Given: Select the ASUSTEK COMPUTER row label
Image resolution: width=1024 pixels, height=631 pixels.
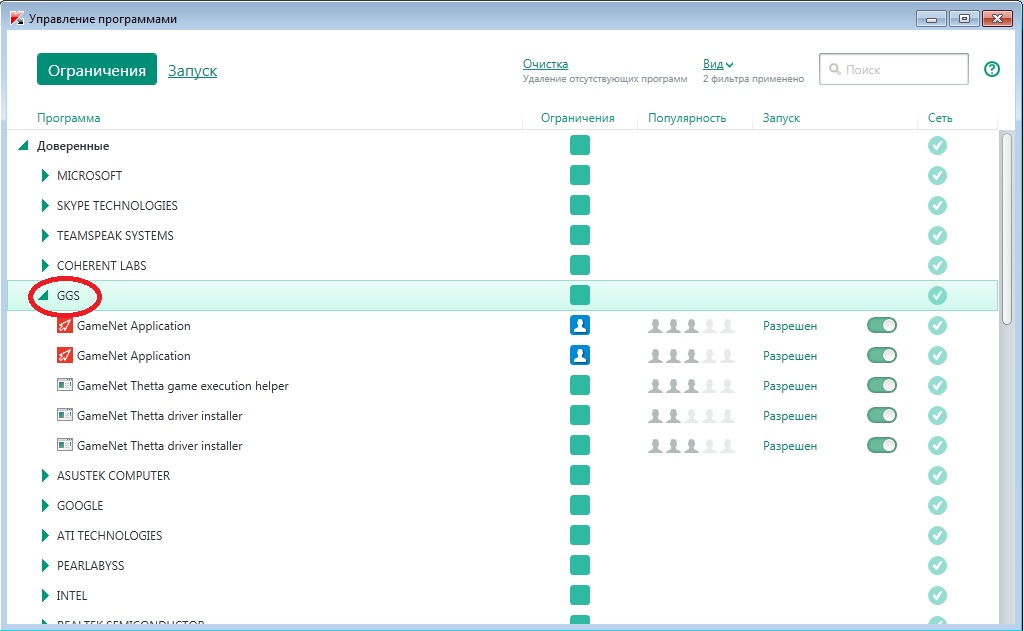Looking at the screenshot, I should click(113, 476).
